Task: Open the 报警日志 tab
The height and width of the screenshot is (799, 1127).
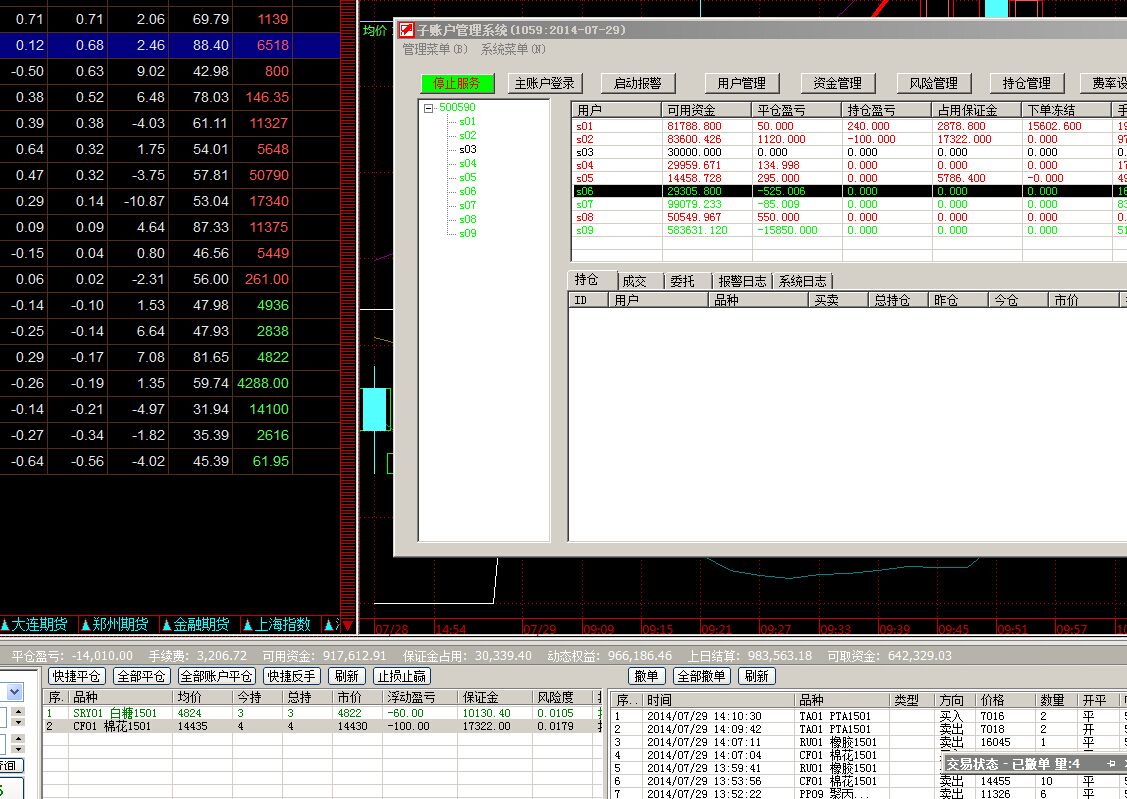Action: (x=742, y=281)
